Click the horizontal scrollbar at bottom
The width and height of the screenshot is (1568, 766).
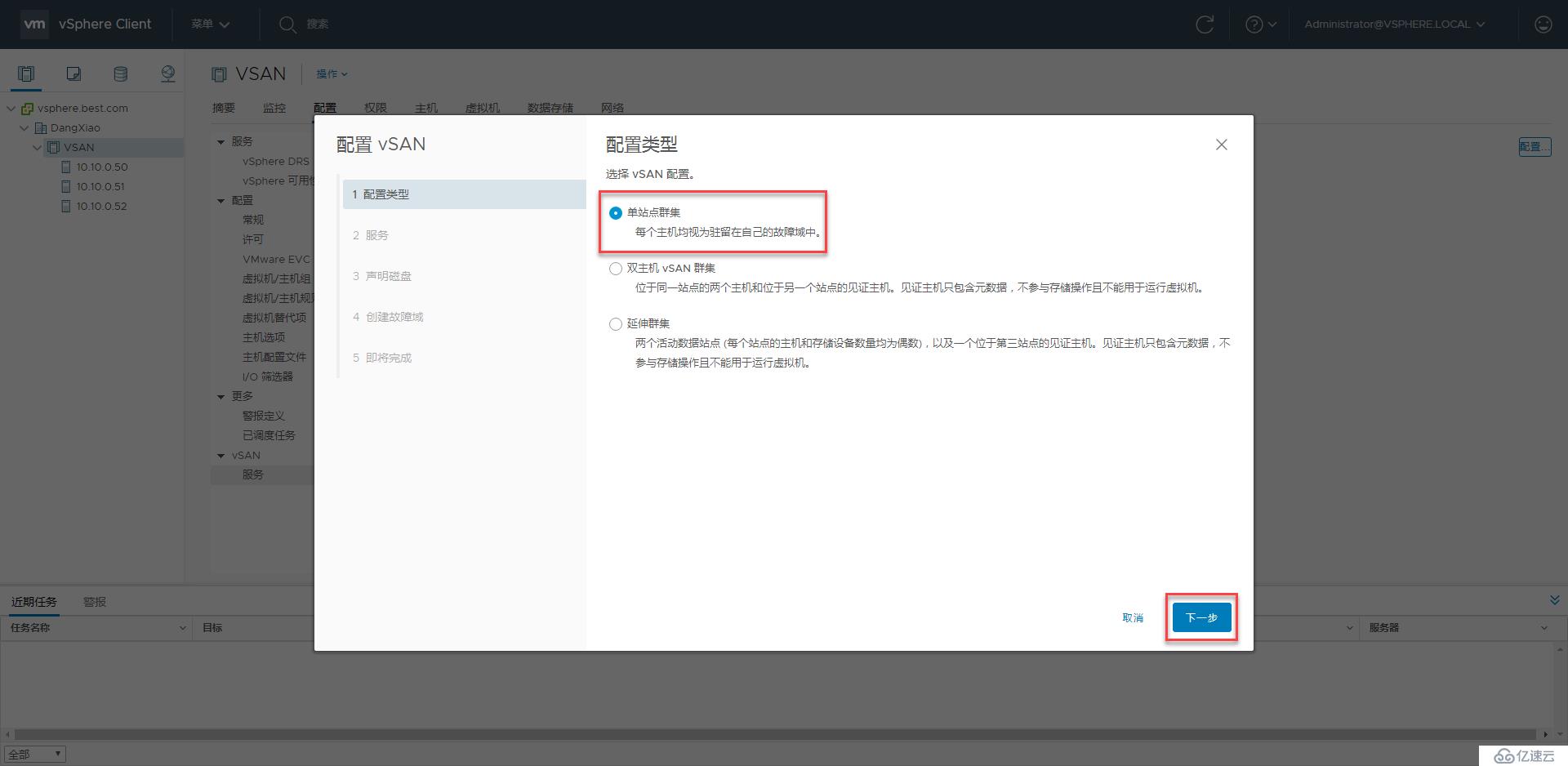(776, 734)
